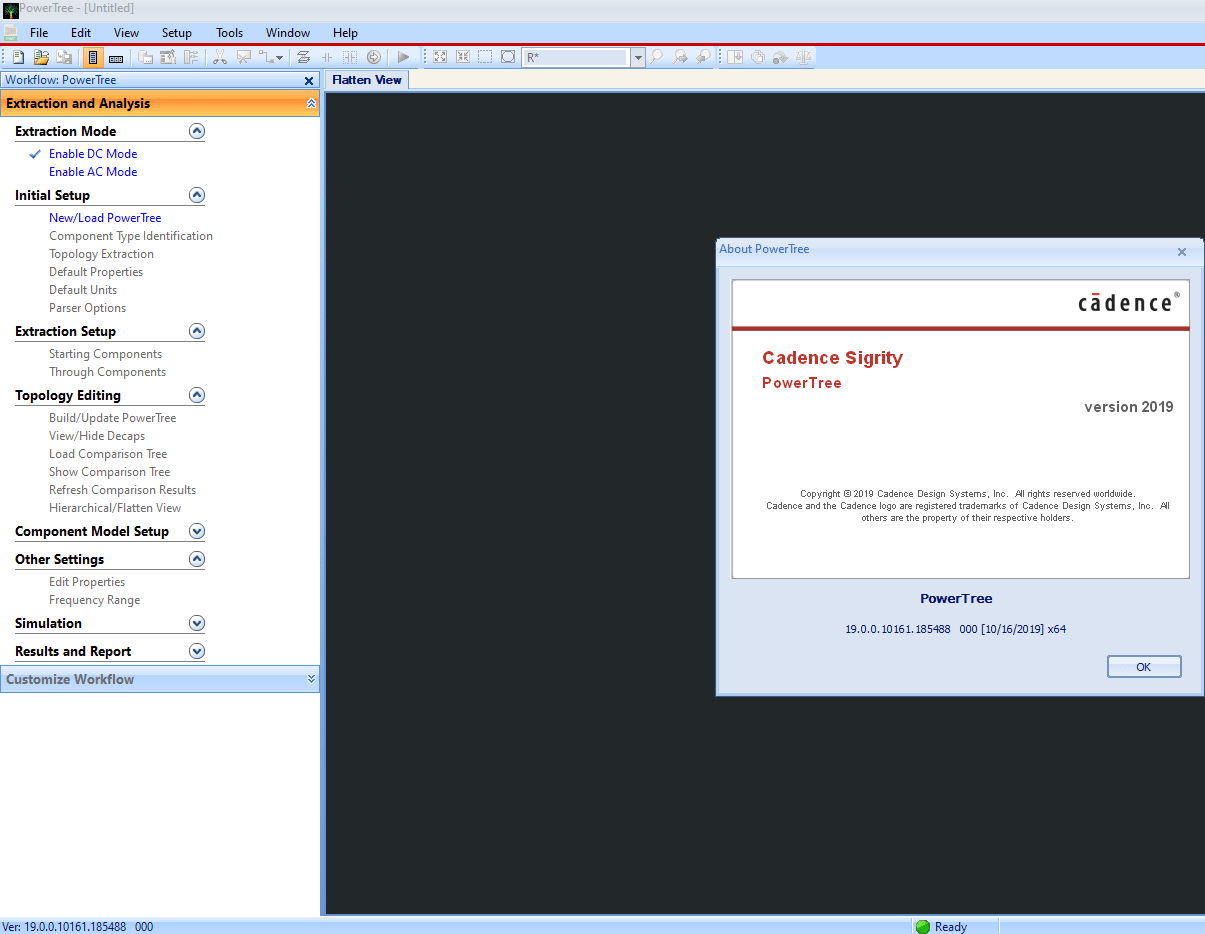1205x934 pixels.
Task: Click Build/Update PowerTree
Action: (x=112, y=418)
